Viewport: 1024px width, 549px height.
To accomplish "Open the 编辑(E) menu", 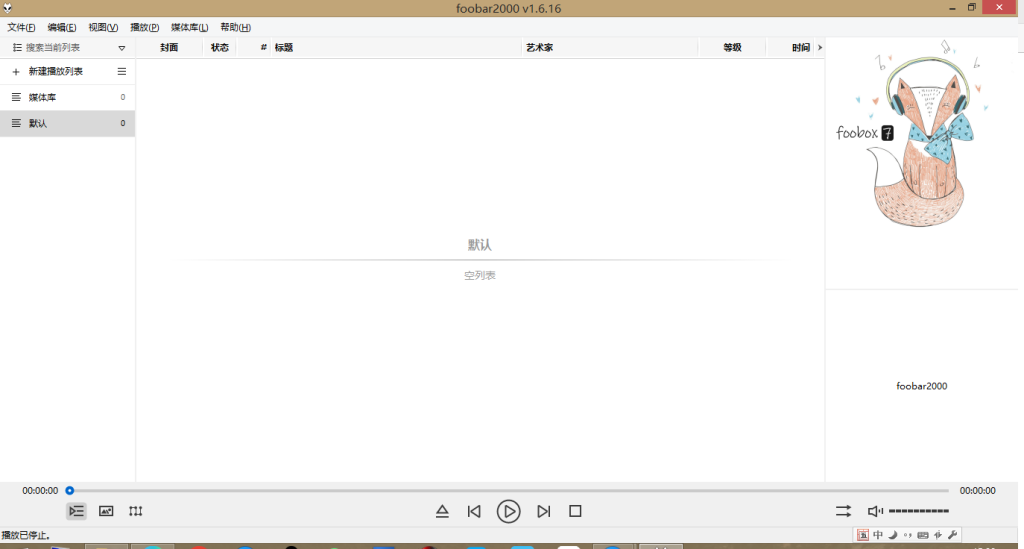I will point(61,27).
